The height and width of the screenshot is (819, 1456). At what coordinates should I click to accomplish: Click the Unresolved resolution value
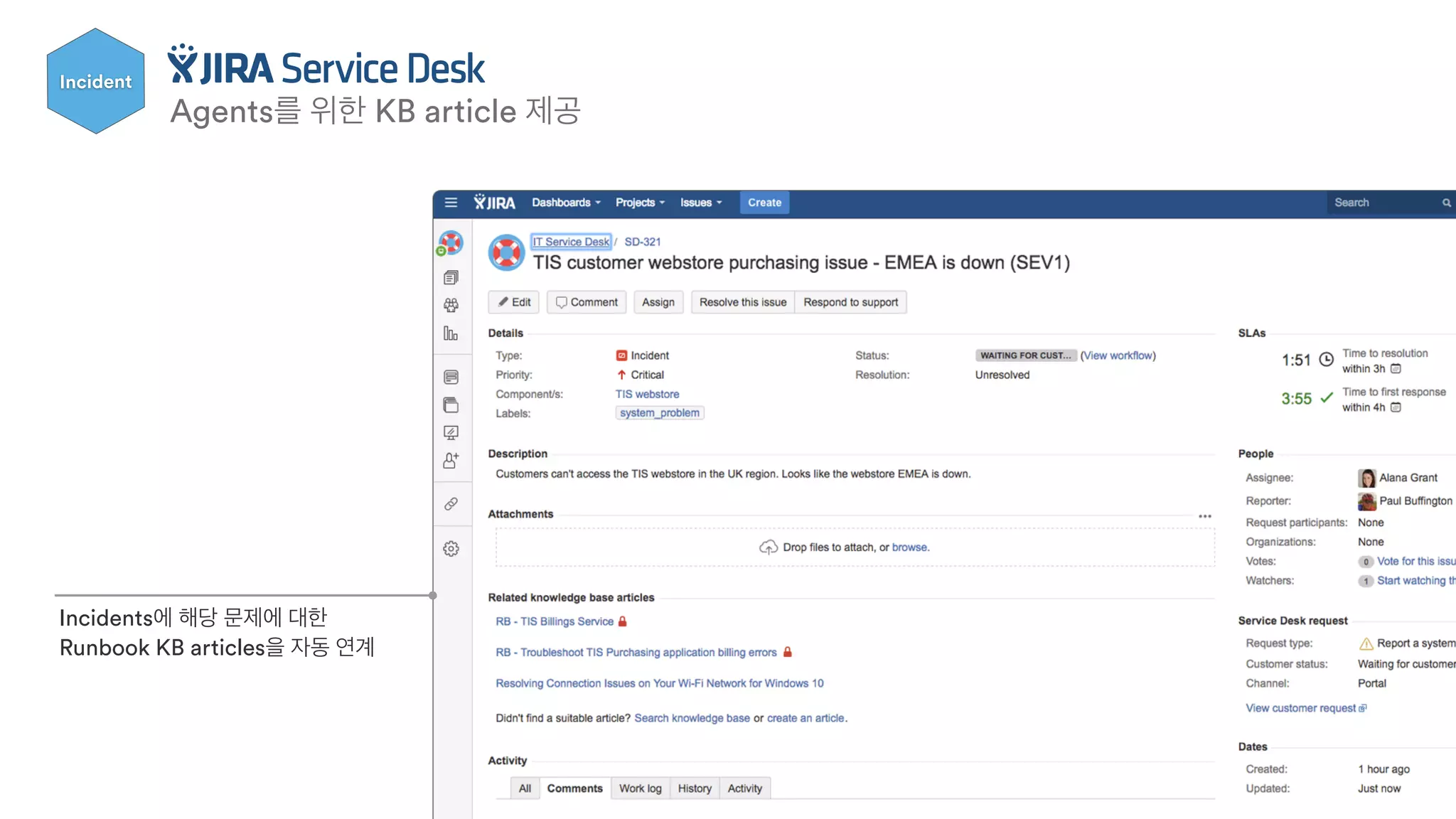(1002, 375)
